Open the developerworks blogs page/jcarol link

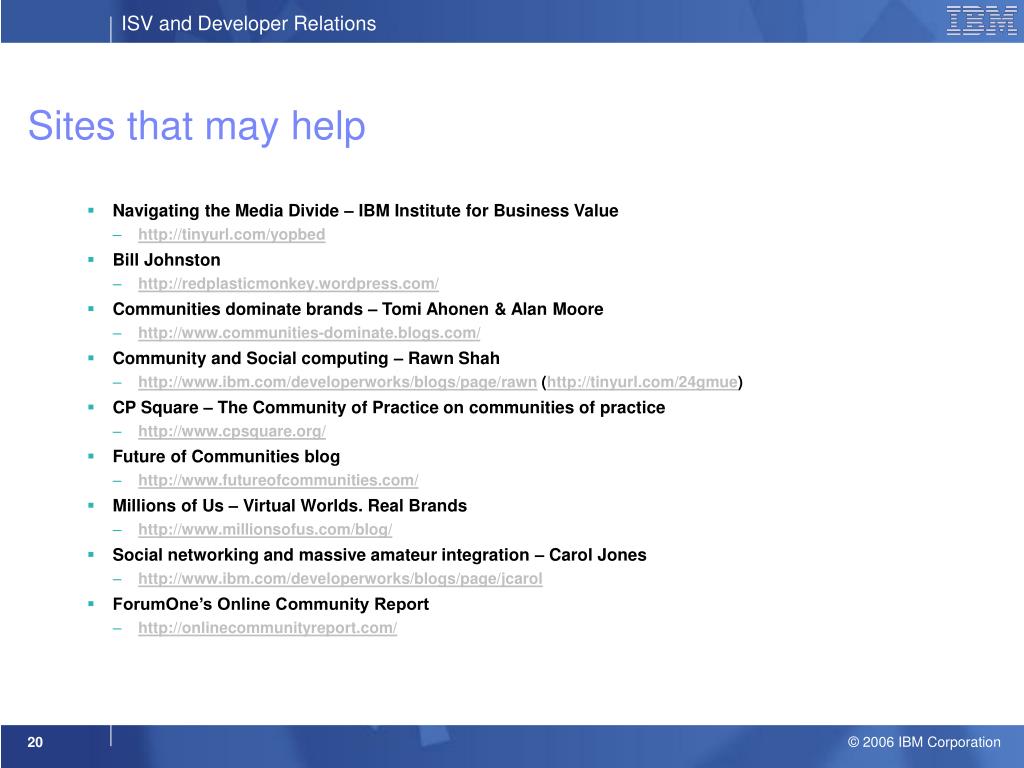(340, 579)
